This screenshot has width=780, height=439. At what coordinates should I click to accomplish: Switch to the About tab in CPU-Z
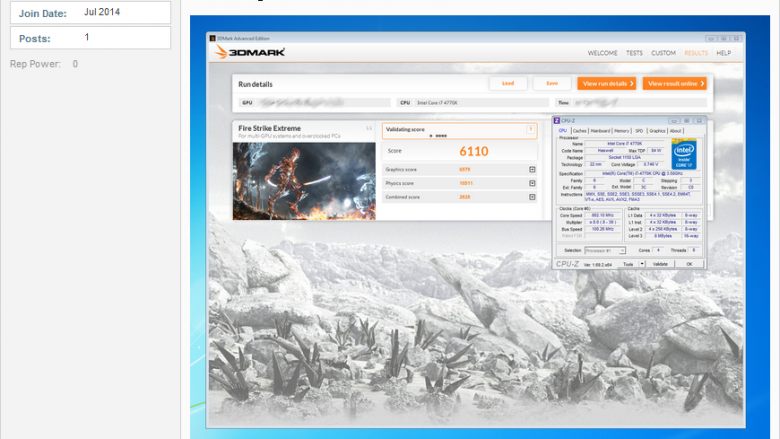[x=675, y=131]
